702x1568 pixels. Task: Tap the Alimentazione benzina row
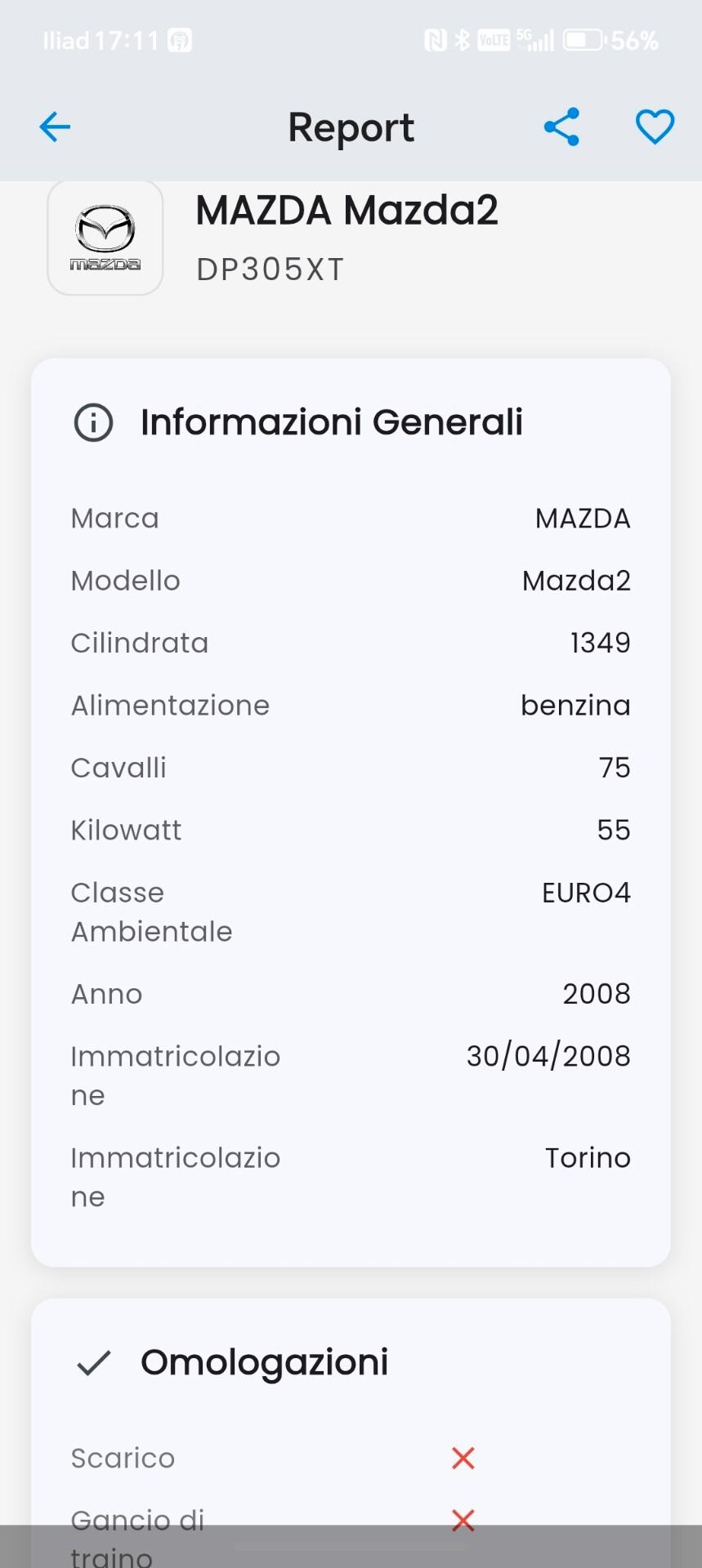click(351, 706)
